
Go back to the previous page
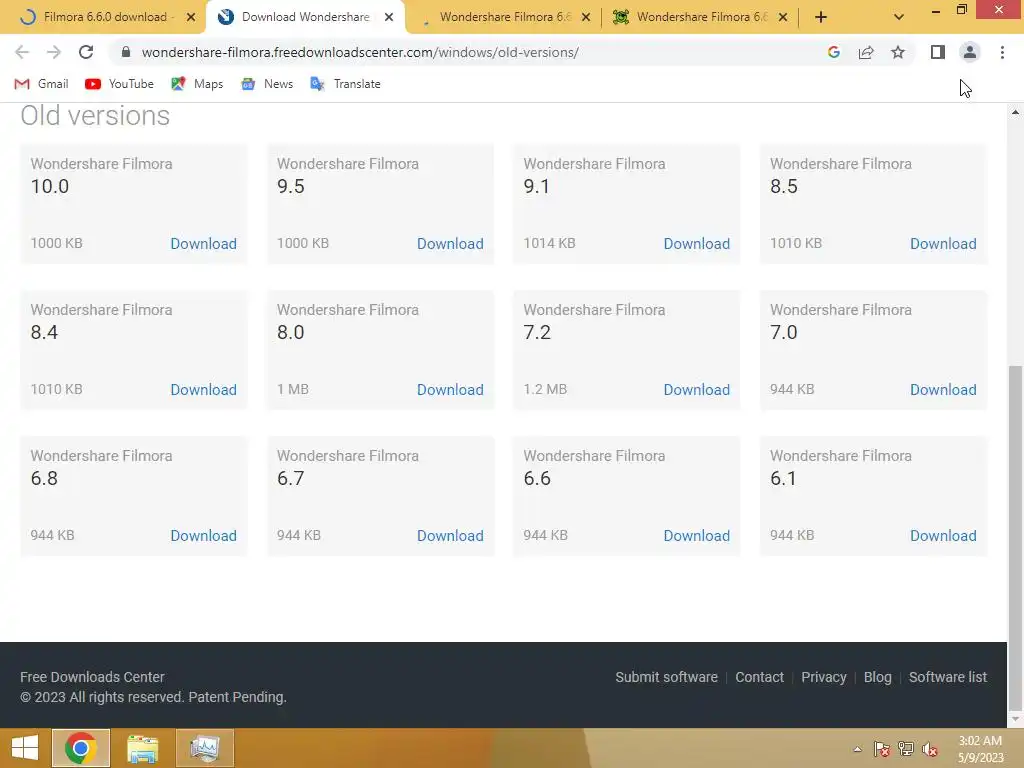click(22, 52)
